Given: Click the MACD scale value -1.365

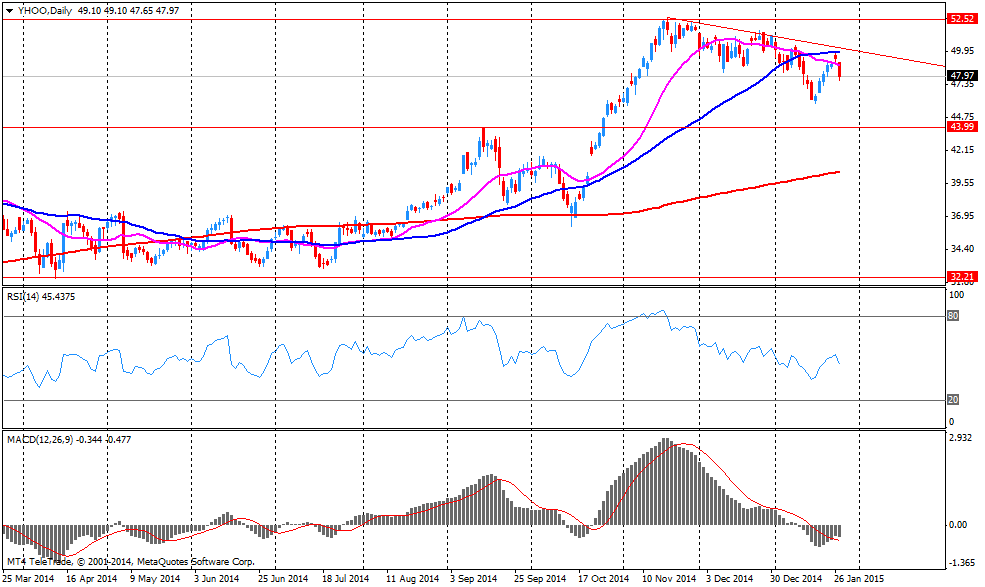Looking at the screenshot, I should point(962,562).
